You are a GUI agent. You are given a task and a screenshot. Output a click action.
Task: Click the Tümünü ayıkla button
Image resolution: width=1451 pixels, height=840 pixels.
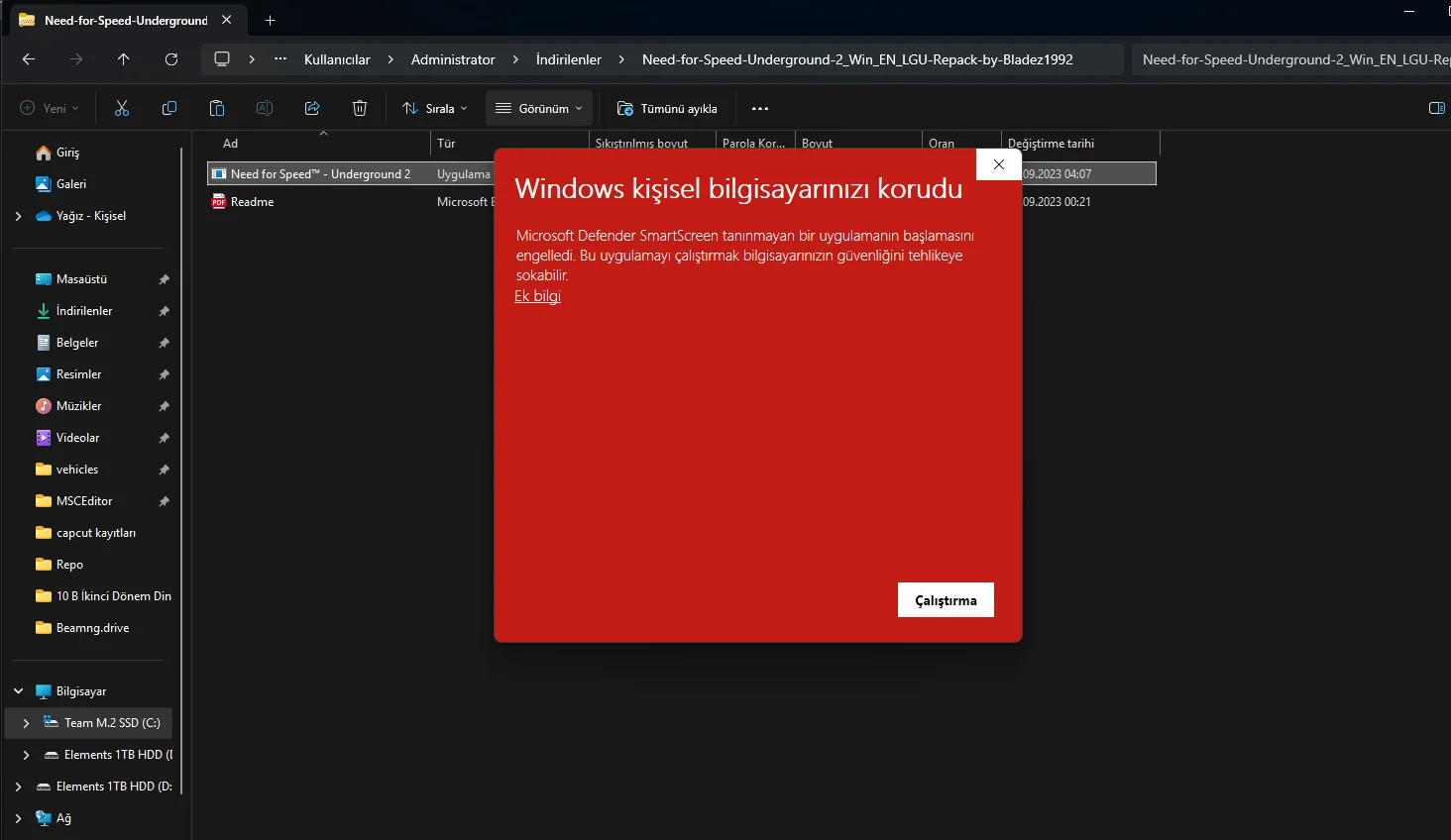[667, 108]
